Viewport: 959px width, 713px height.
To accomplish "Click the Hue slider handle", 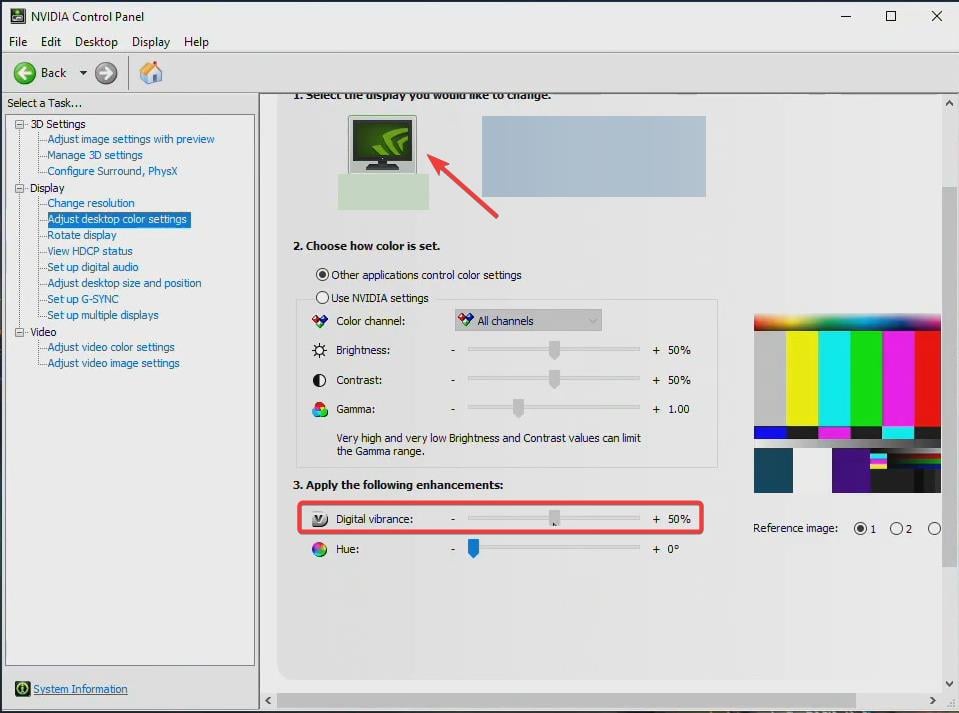I will [x=473, y=549].
